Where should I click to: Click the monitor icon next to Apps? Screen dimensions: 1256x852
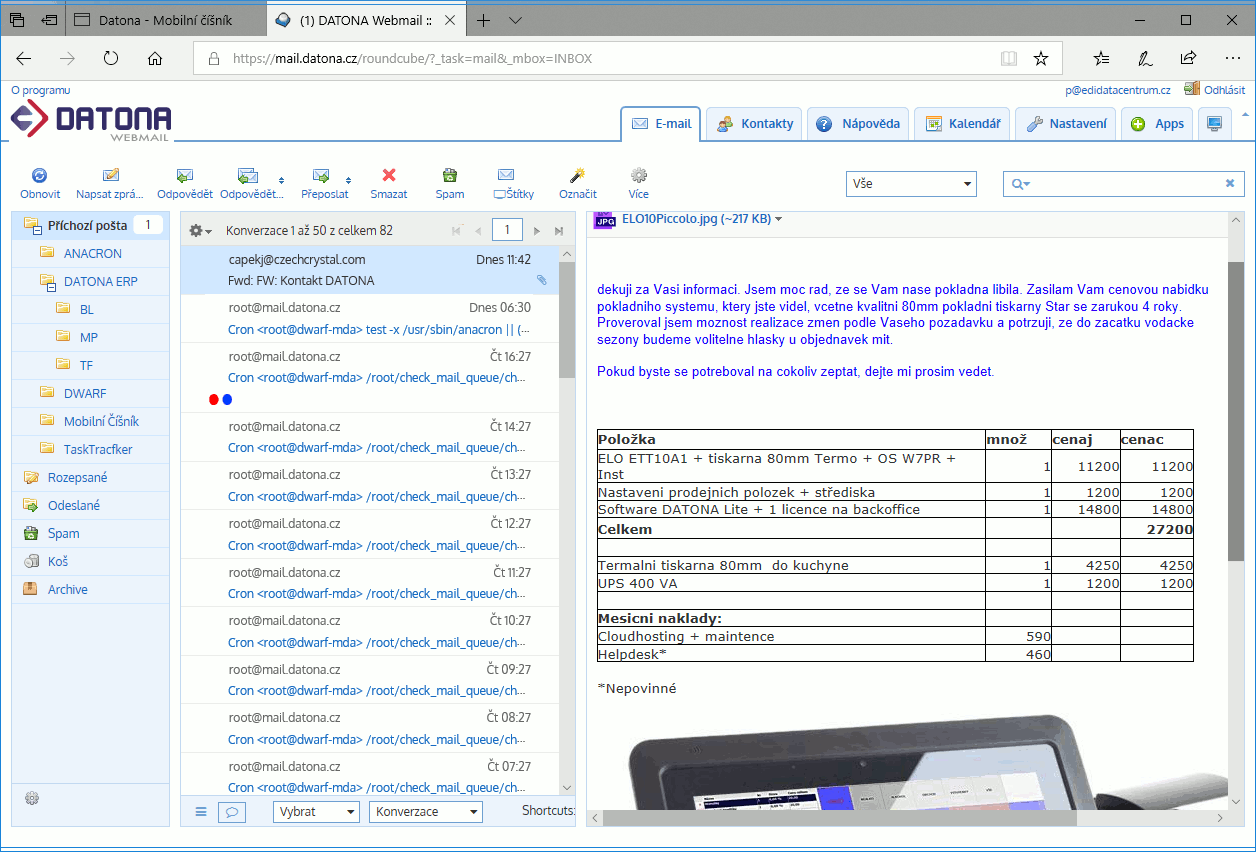[1215, 124]
